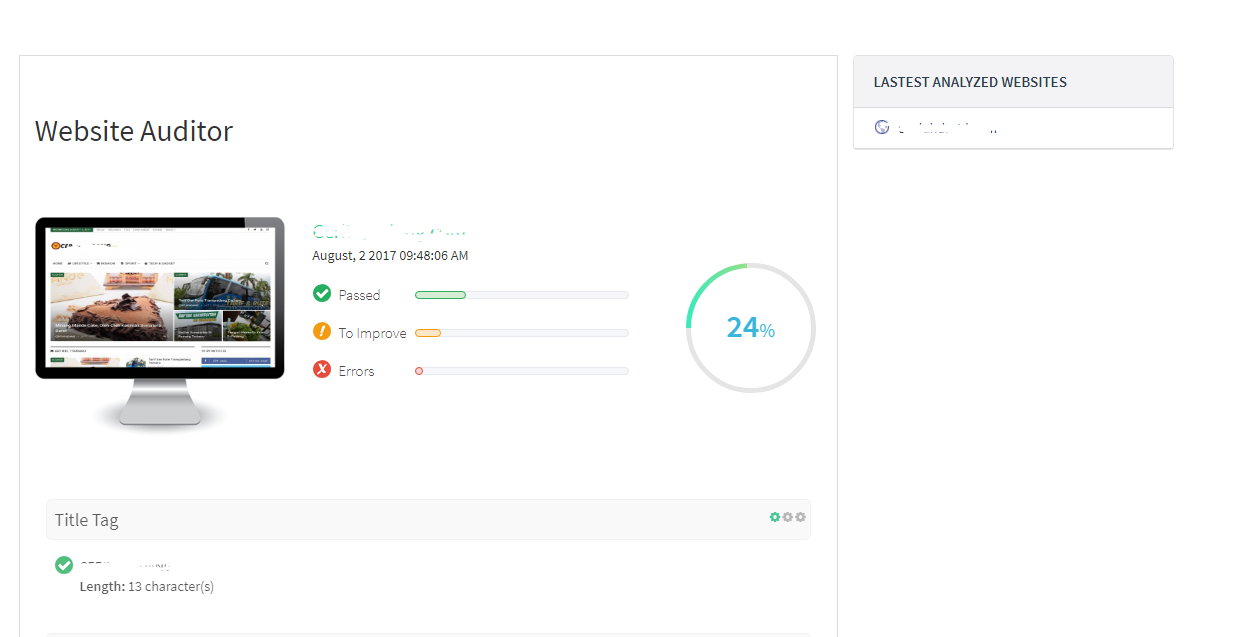This screenshot has width=1241, height=637.
Task: Click the green checkmark under Title Tag
Action: pos(64,565)
